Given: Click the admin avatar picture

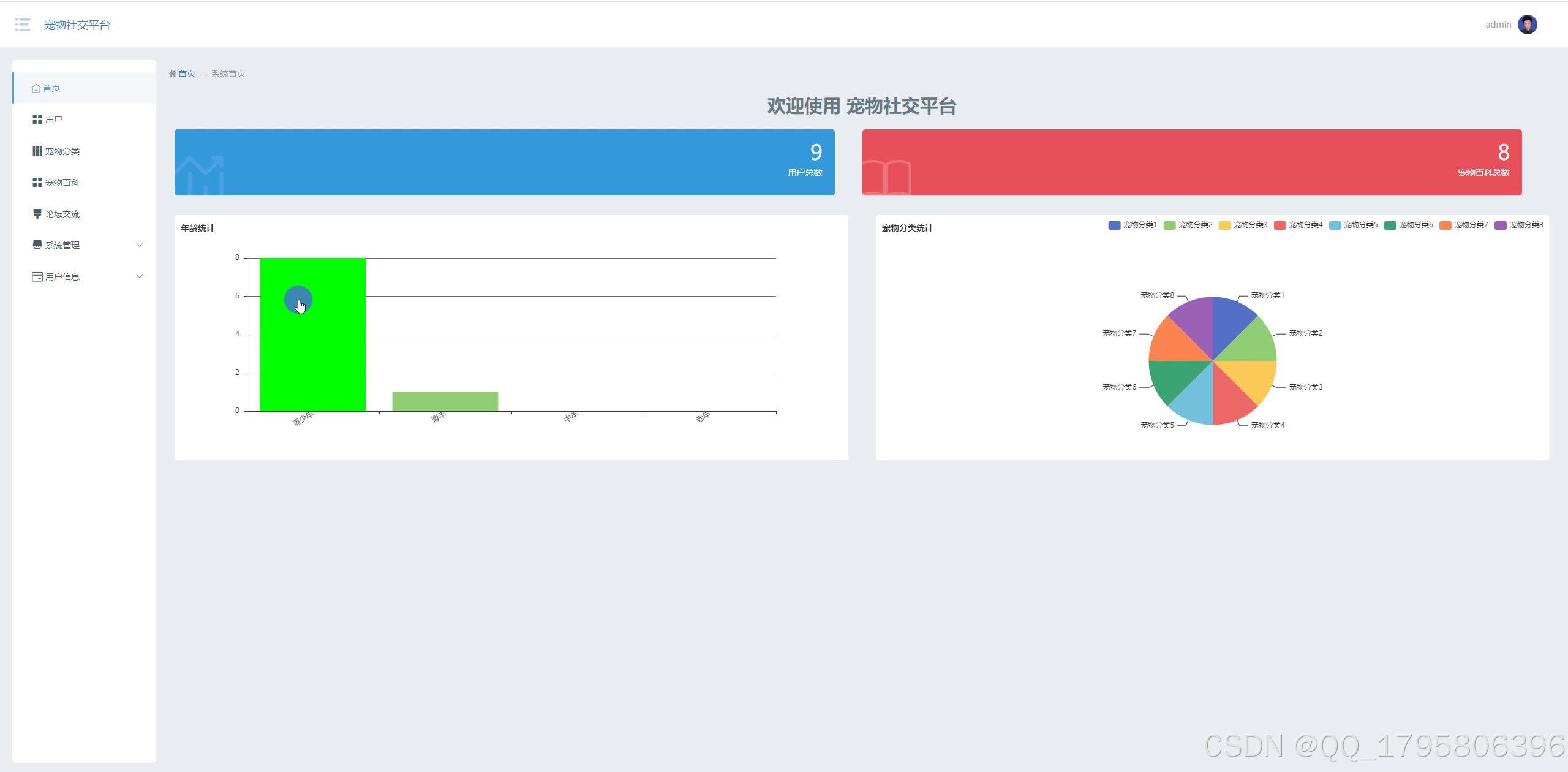Looking at the screenshot, I should (x=1527, y=25).
